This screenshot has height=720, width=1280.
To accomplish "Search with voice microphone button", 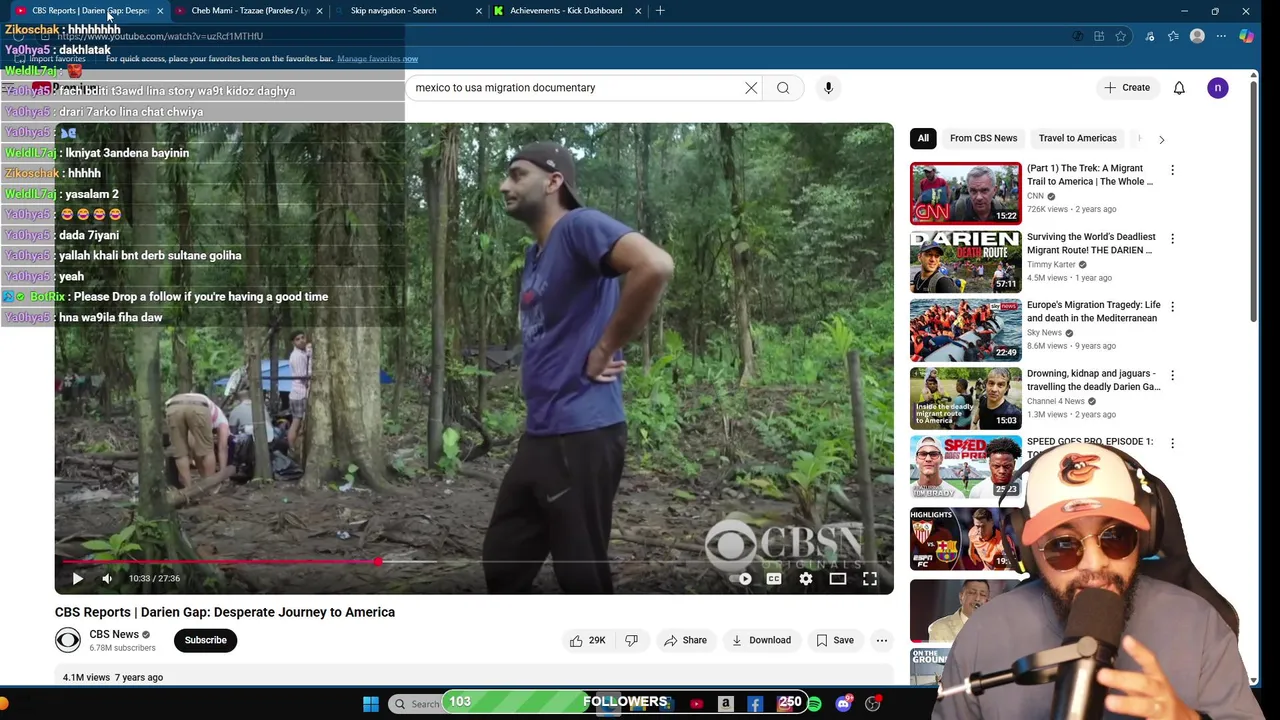I will coord(828,88).
